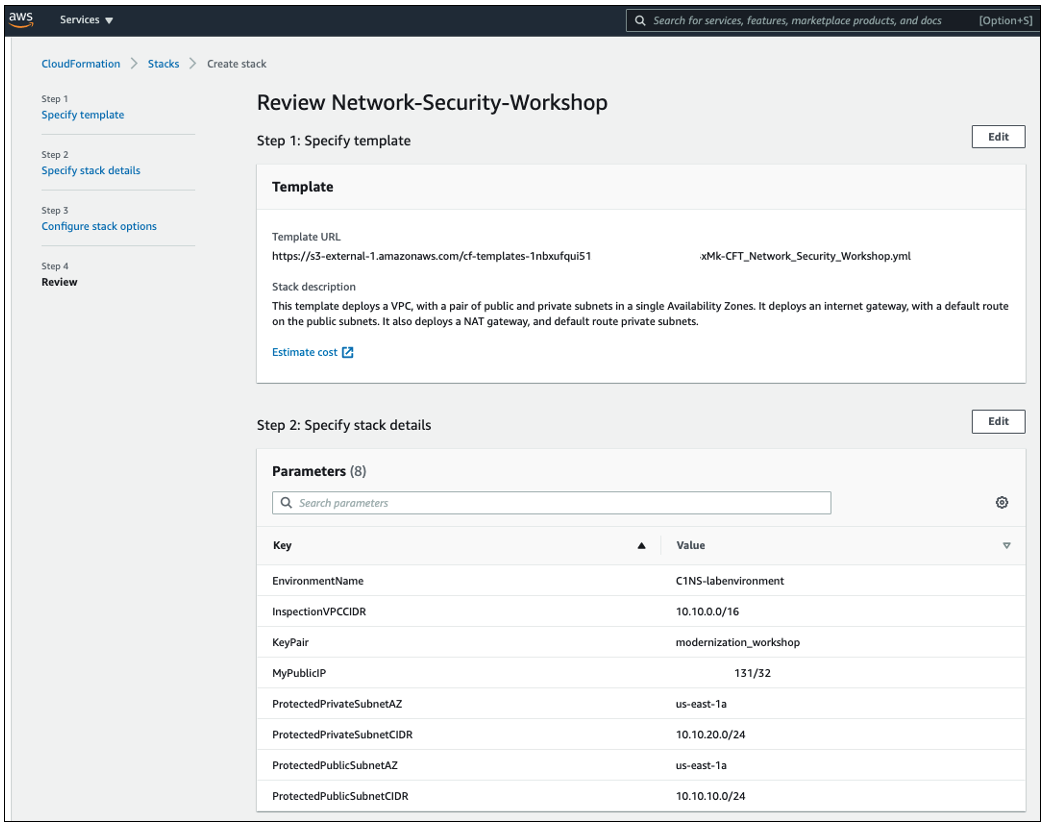Select the 10.10.20.0/24 value
The height and width of the screenshot is (827, 1045).
[x=710, y=734]
